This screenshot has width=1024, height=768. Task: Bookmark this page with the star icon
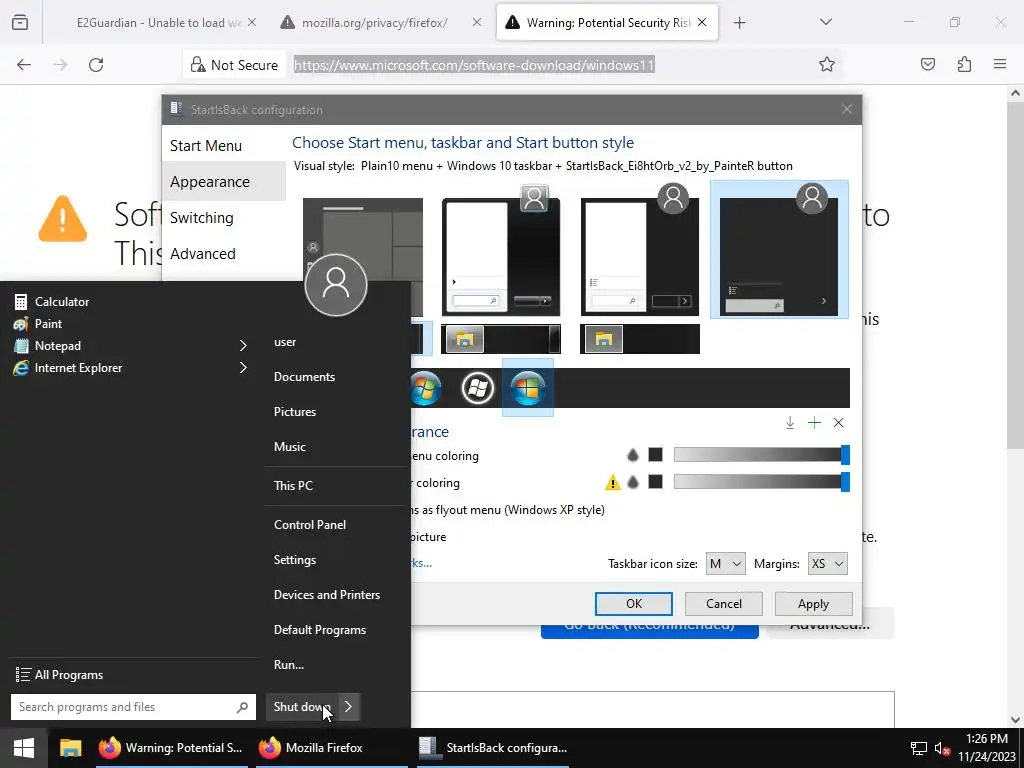pos(827,65)
